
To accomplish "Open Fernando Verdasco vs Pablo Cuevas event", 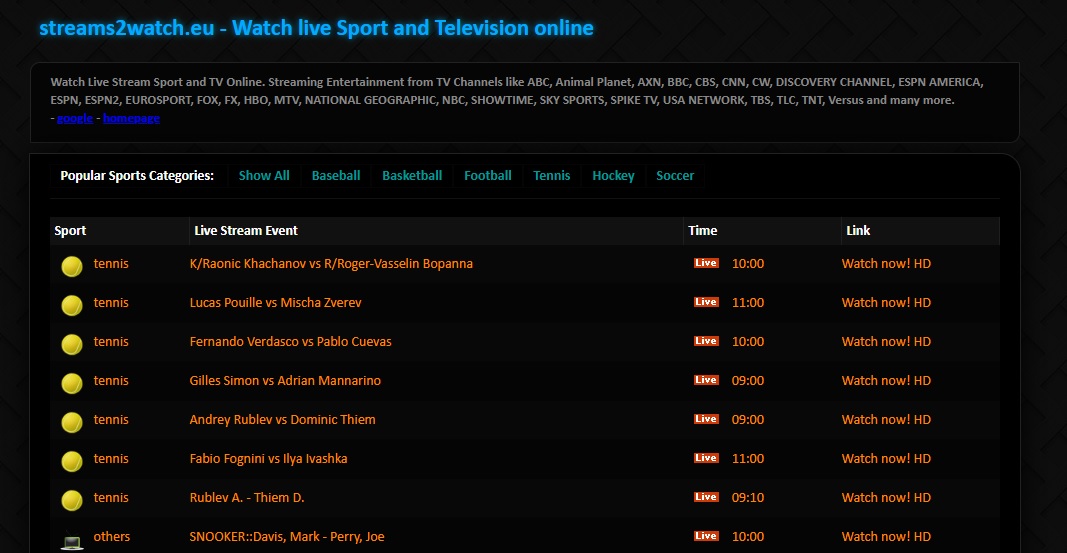I will click(x=291, y=341).
